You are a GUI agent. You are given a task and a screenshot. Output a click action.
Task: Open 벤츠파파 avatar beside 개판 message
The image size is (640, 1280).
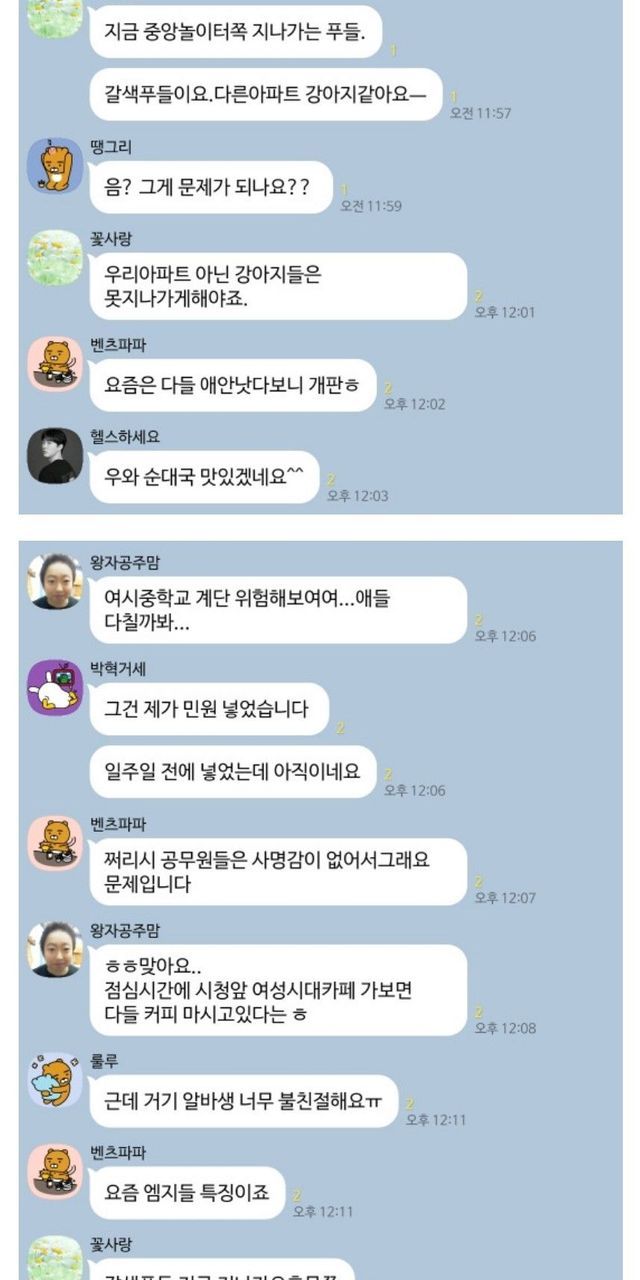click(54, 363)
